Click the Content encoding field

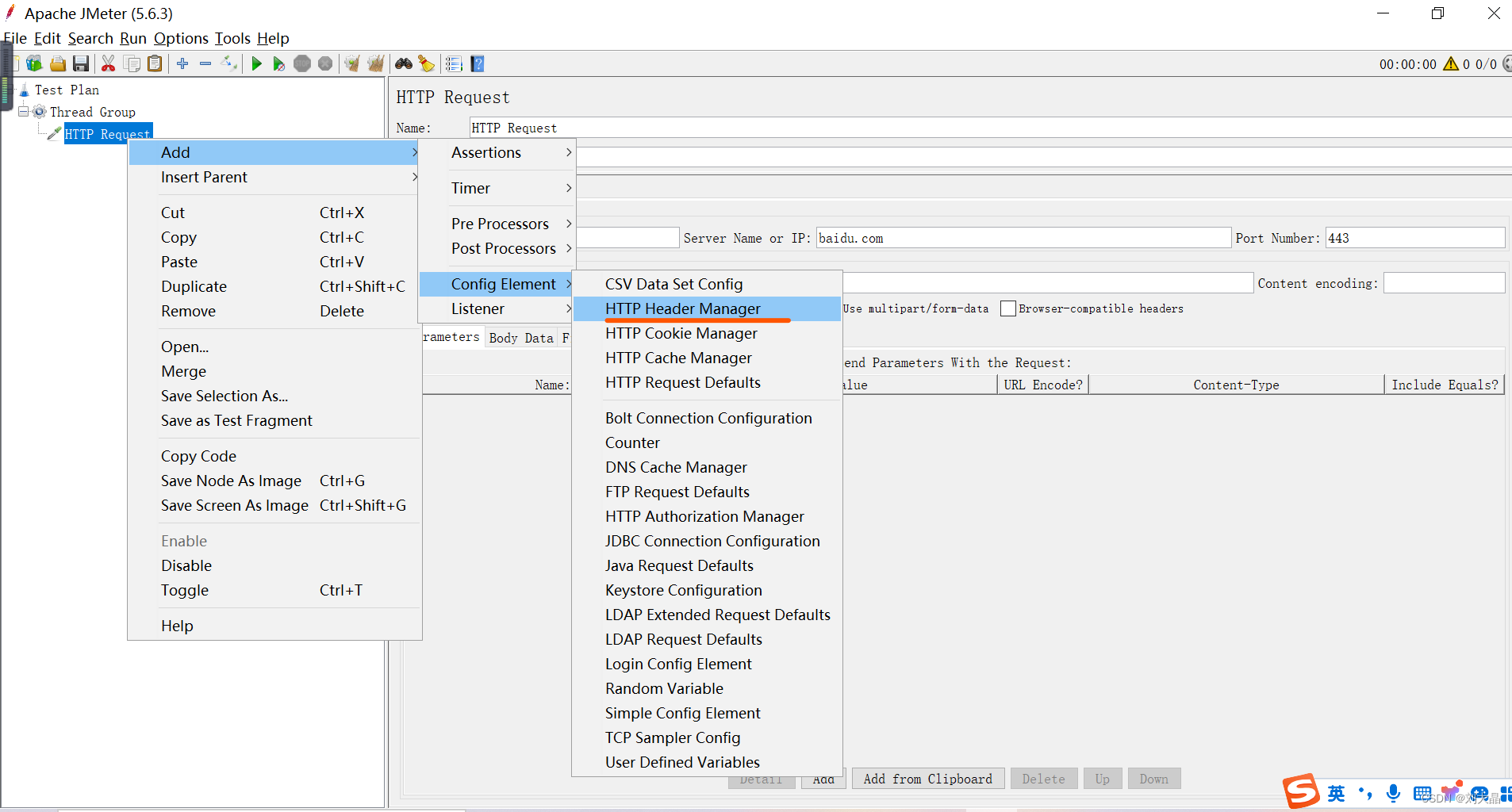pyautogui.click(x=1444, y=283)
